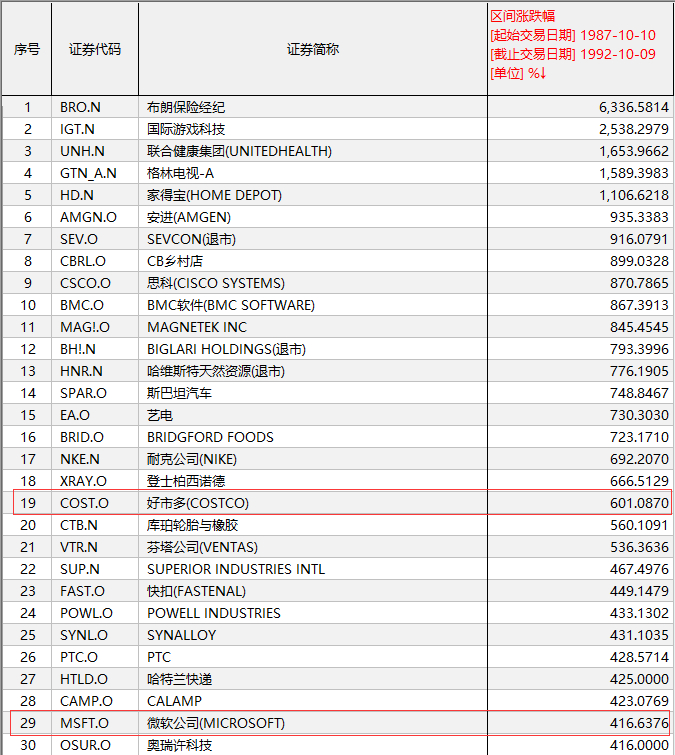Click the 证券简称 column header
The width and height of the screenshot is (675, 755).
pyautogui.click(x=313, y=49)
